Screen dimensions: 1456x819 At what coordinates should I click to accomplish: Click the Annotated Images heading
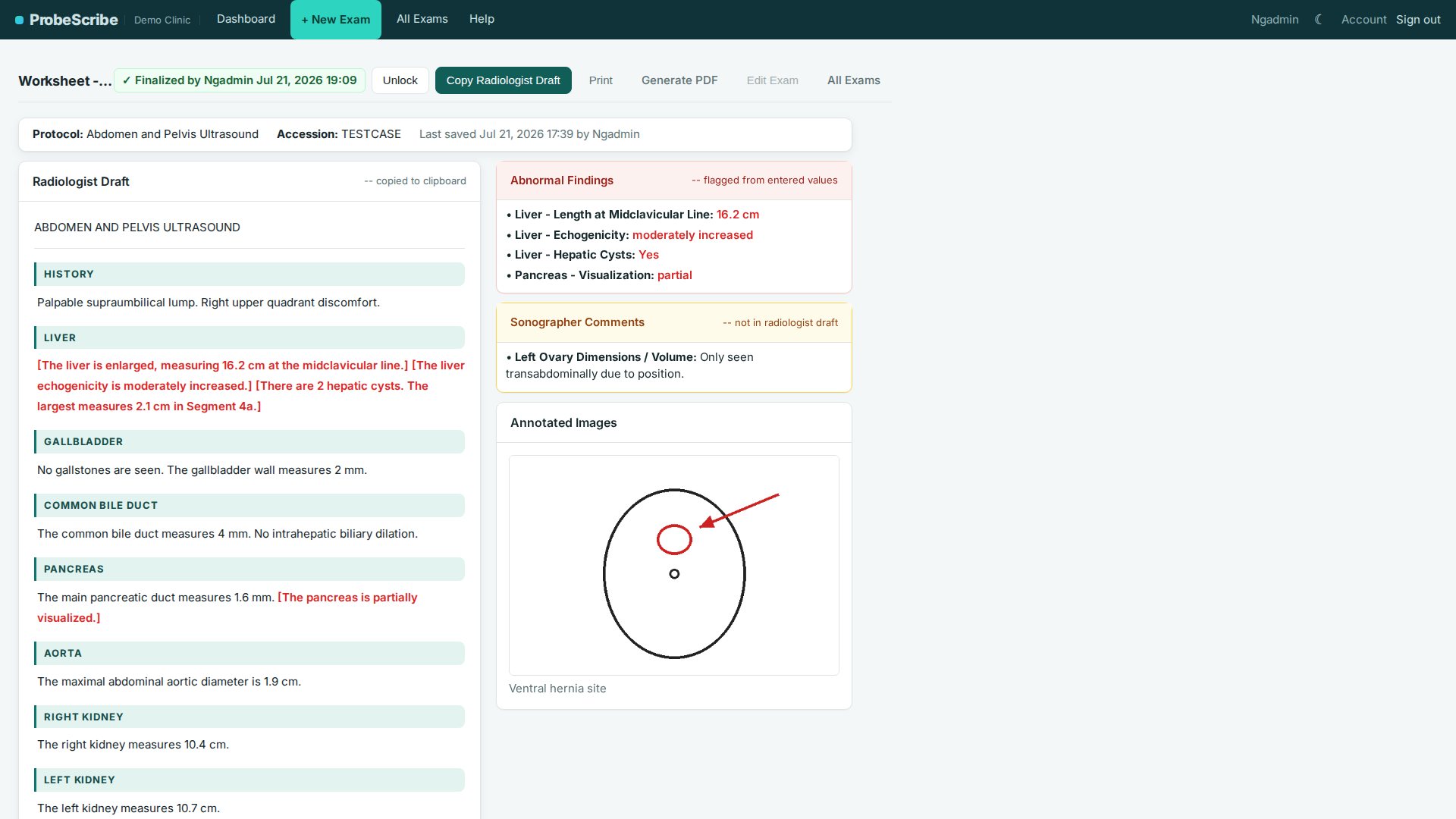[563, 422]
